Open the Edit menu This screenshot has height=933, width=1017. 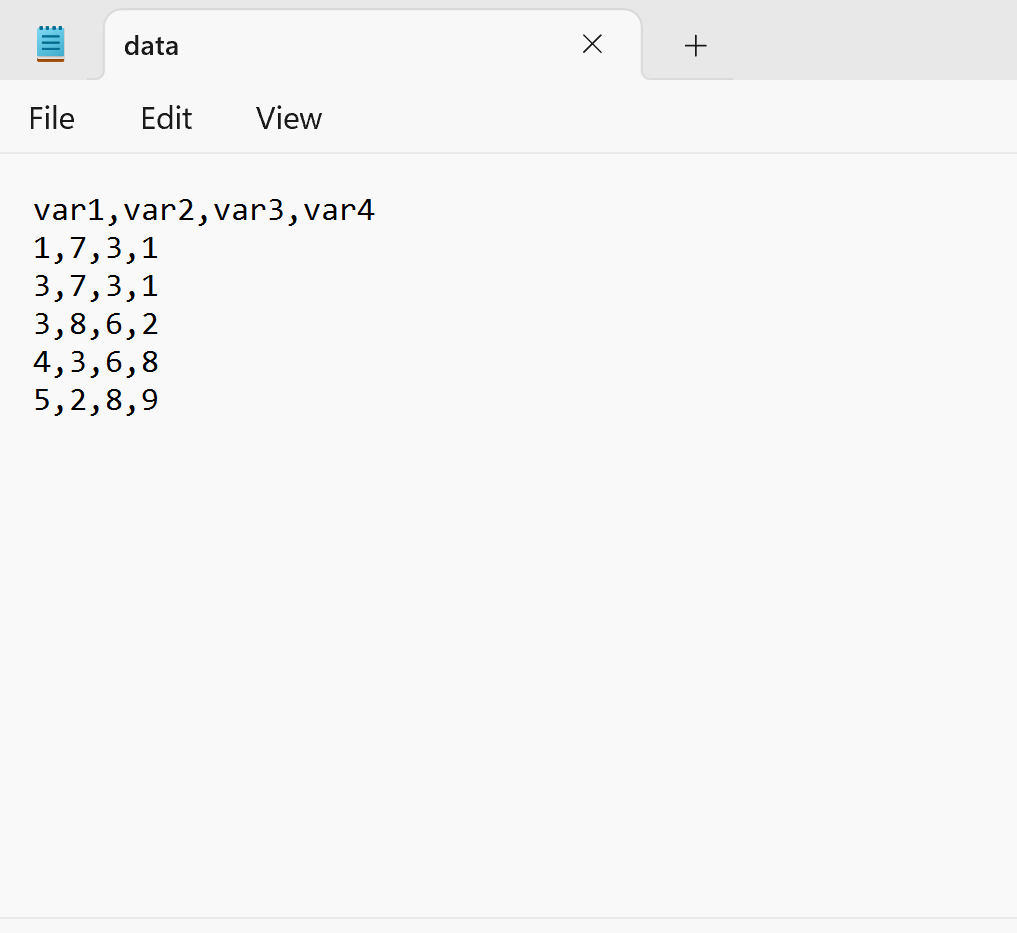166,119
